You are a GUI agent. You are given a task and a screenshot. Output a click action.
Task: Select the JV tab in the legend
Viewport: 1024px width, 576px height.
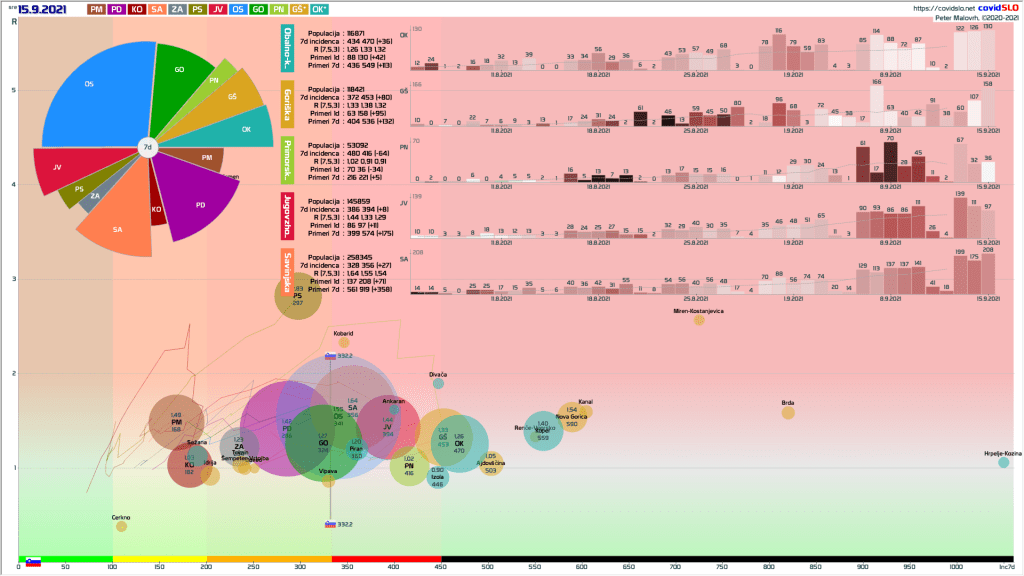(x=216, y=9)
